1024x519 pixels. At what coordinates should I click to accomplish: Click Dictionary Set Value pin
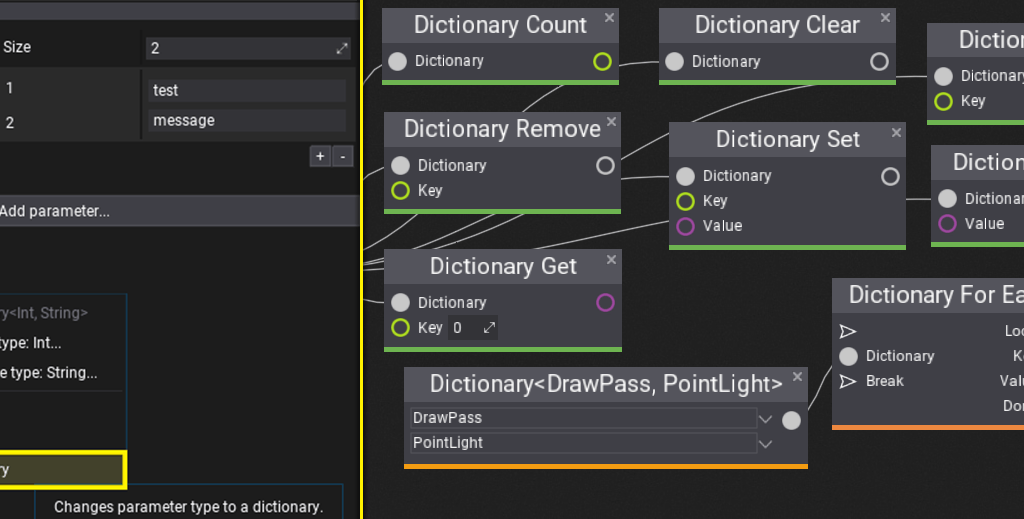point(685,226)
